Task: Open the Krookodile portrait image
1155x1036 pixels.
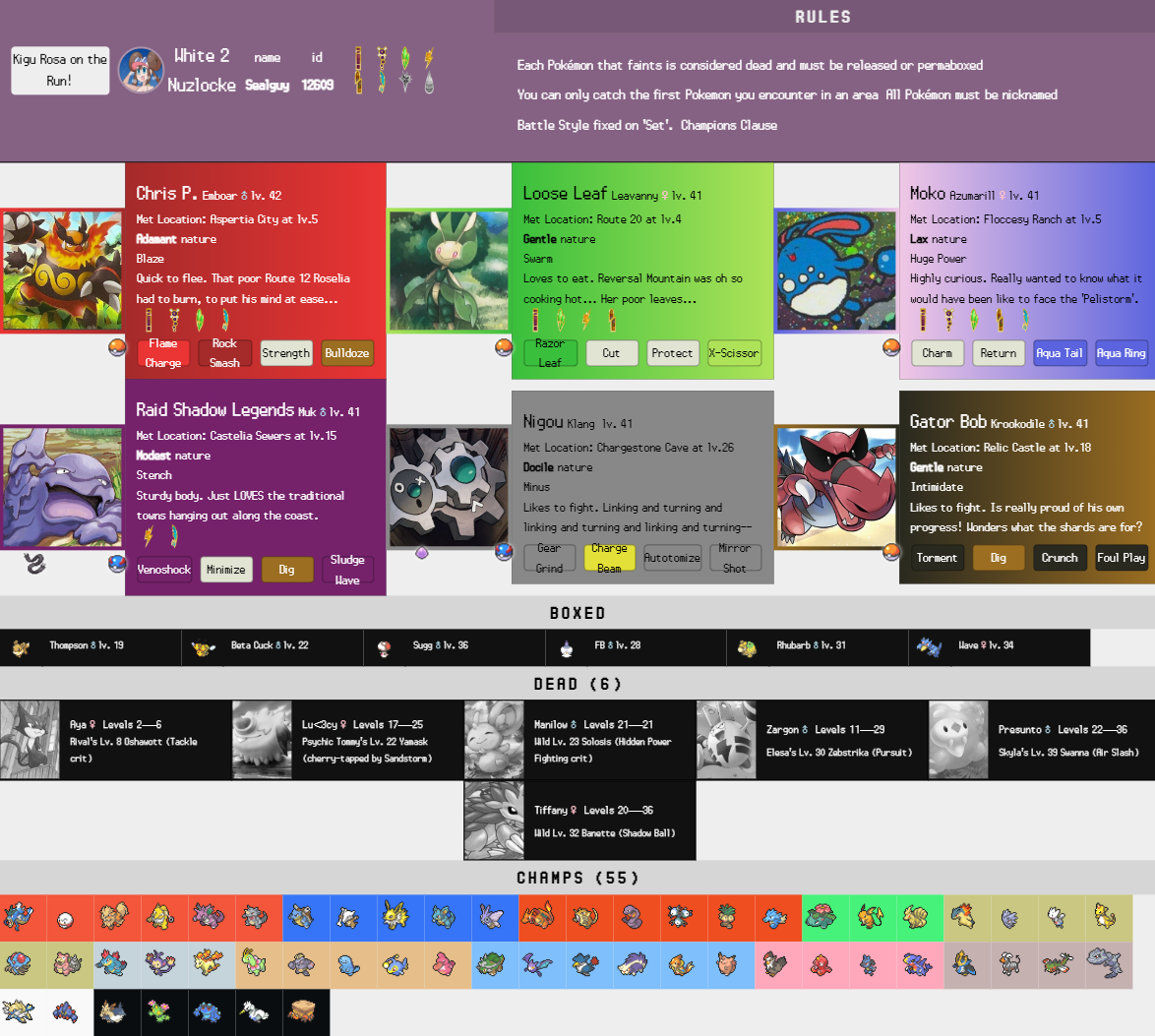Action: (836, 487)
